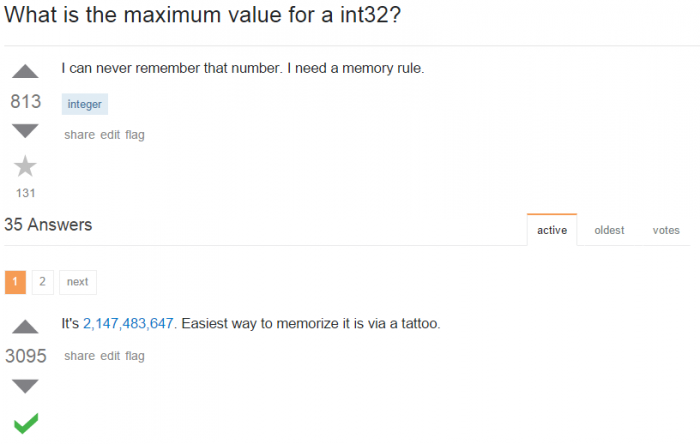Click the green accepted answer checkmark
This screenshot has height=444, width=700.
coord(26,423)
